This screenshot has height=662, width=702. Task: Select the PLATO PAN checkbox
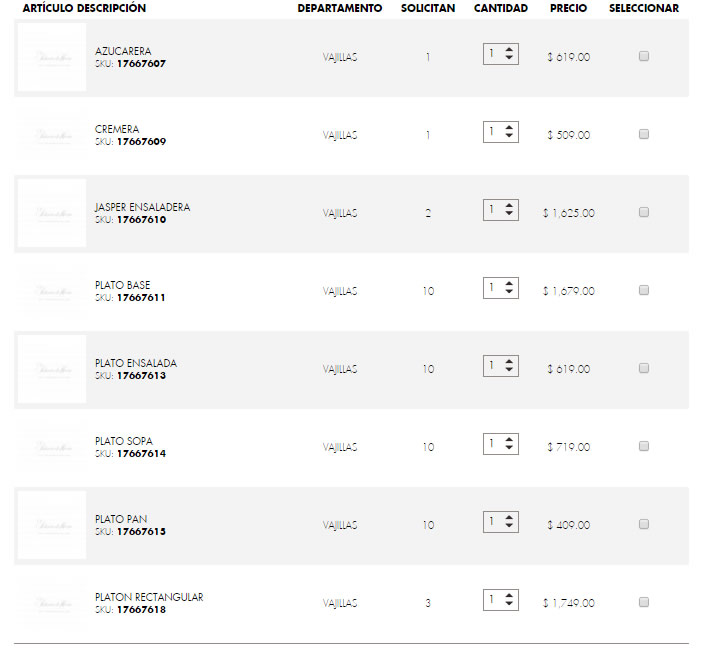(644, 524)
